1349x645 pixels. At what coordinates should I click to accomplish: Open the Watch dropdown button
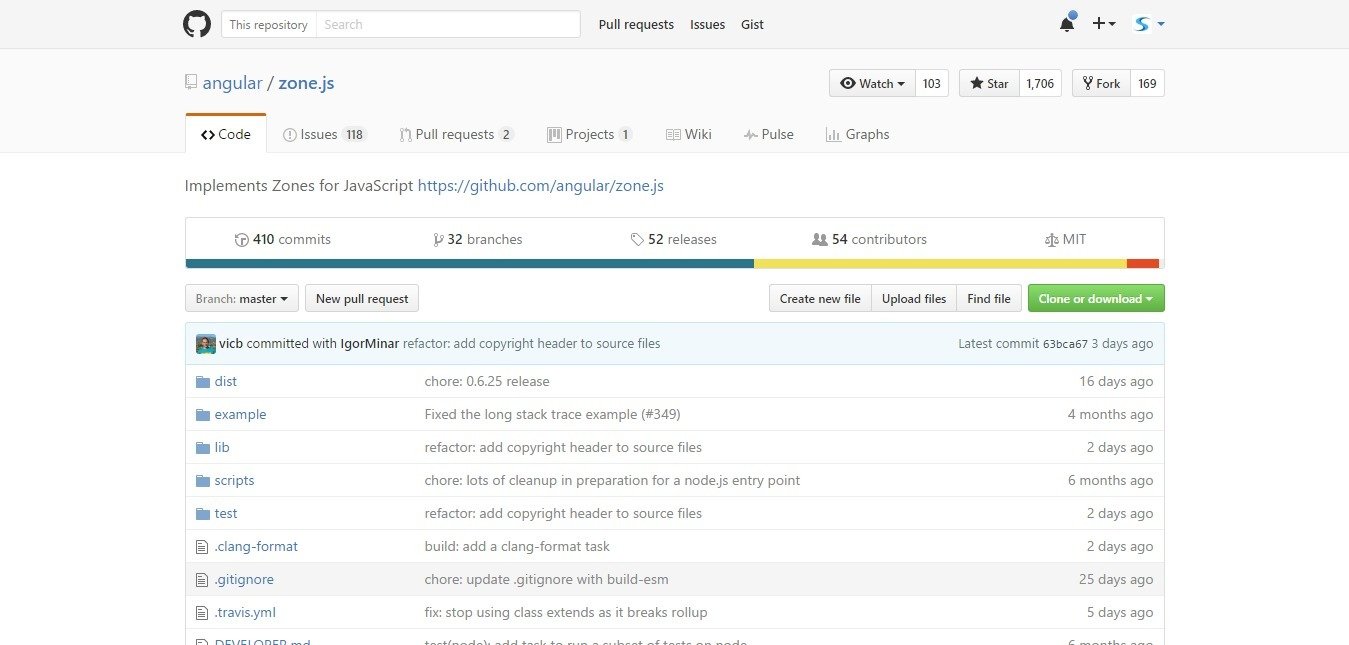point(872,83)
